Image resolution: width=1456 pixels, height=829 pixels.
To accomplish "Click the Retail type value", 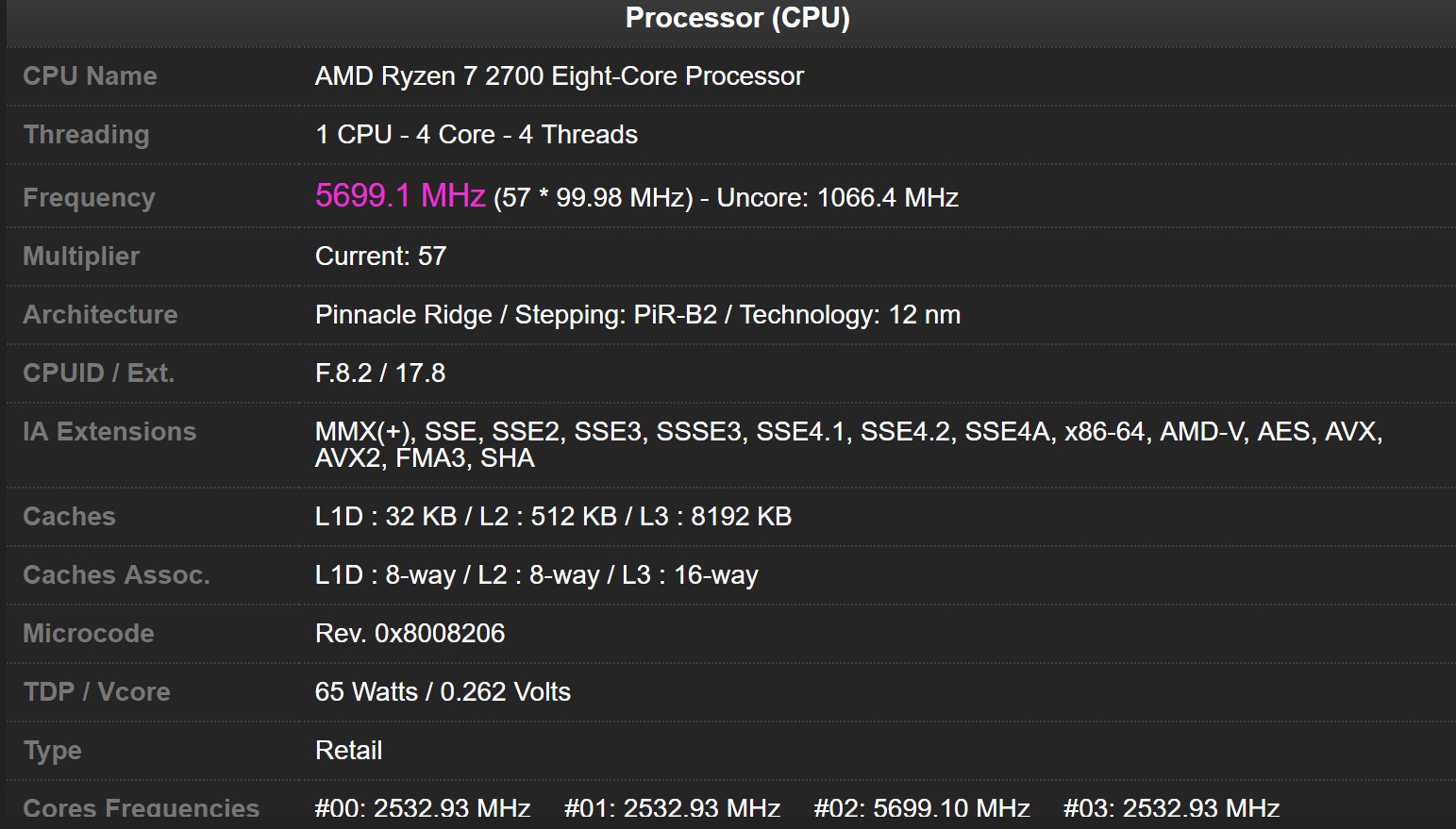I will [349, 751].
